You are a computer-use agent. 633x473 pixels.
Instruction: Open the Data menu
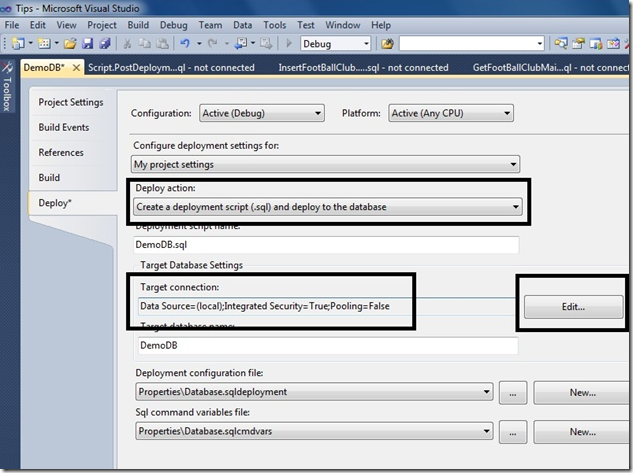tap(243, 25)
